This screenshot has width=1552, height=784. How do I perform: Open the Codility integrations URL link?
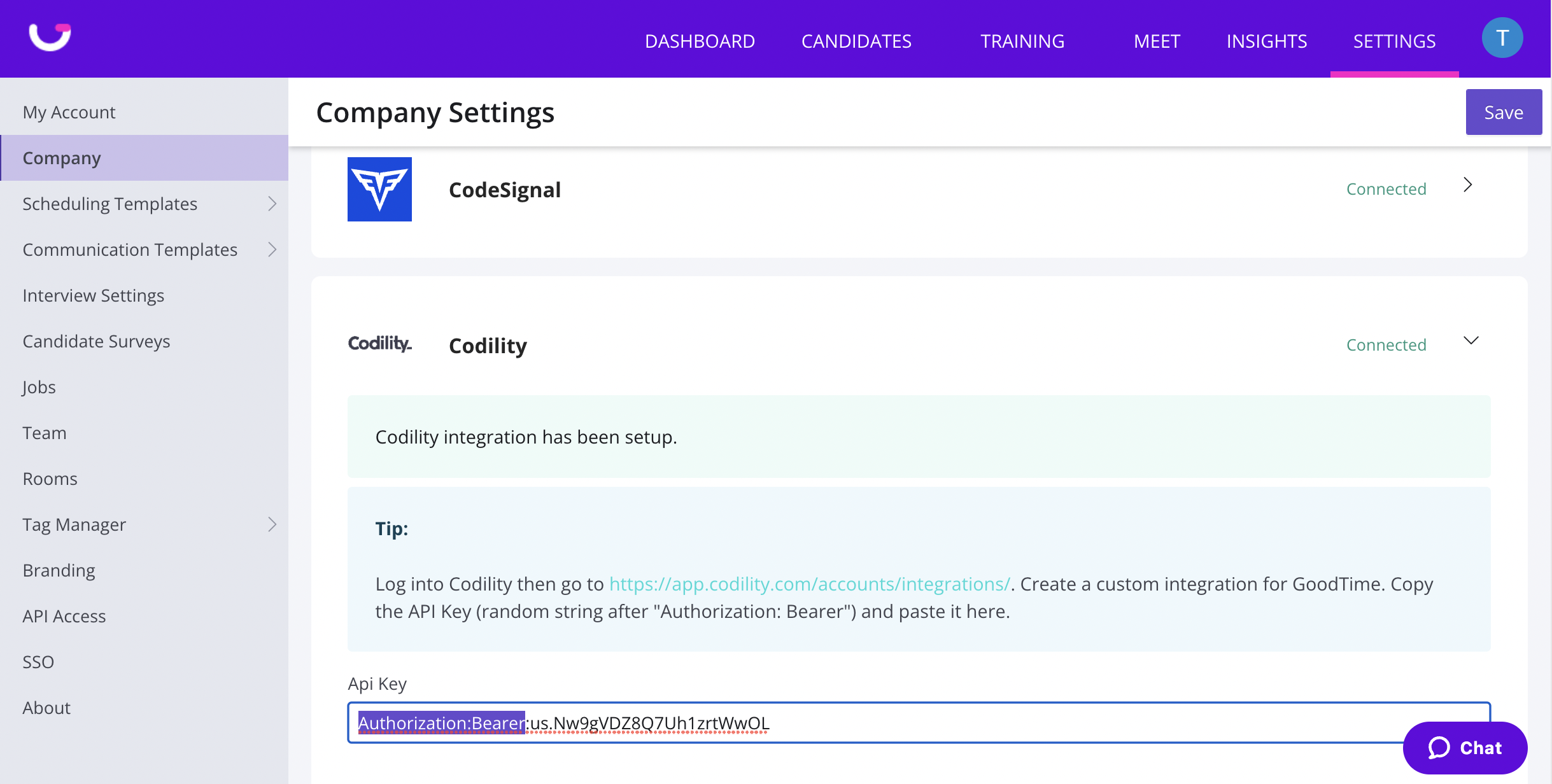(809, 584)
